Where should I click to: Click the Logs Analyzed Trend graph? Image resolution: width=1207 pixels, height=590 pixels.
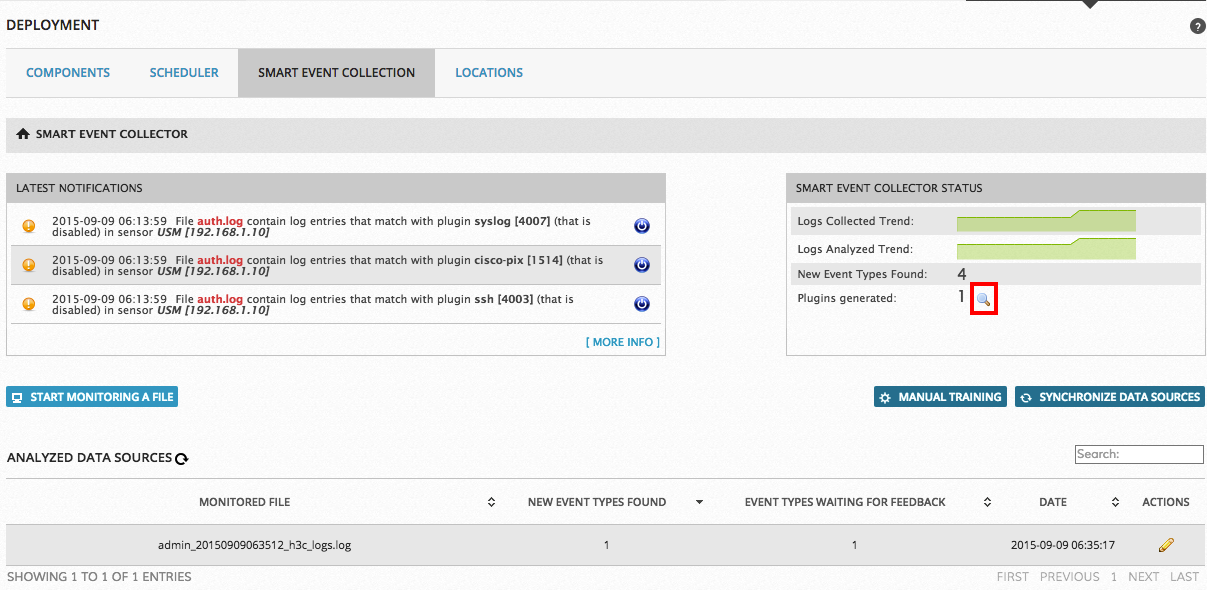1046,248
